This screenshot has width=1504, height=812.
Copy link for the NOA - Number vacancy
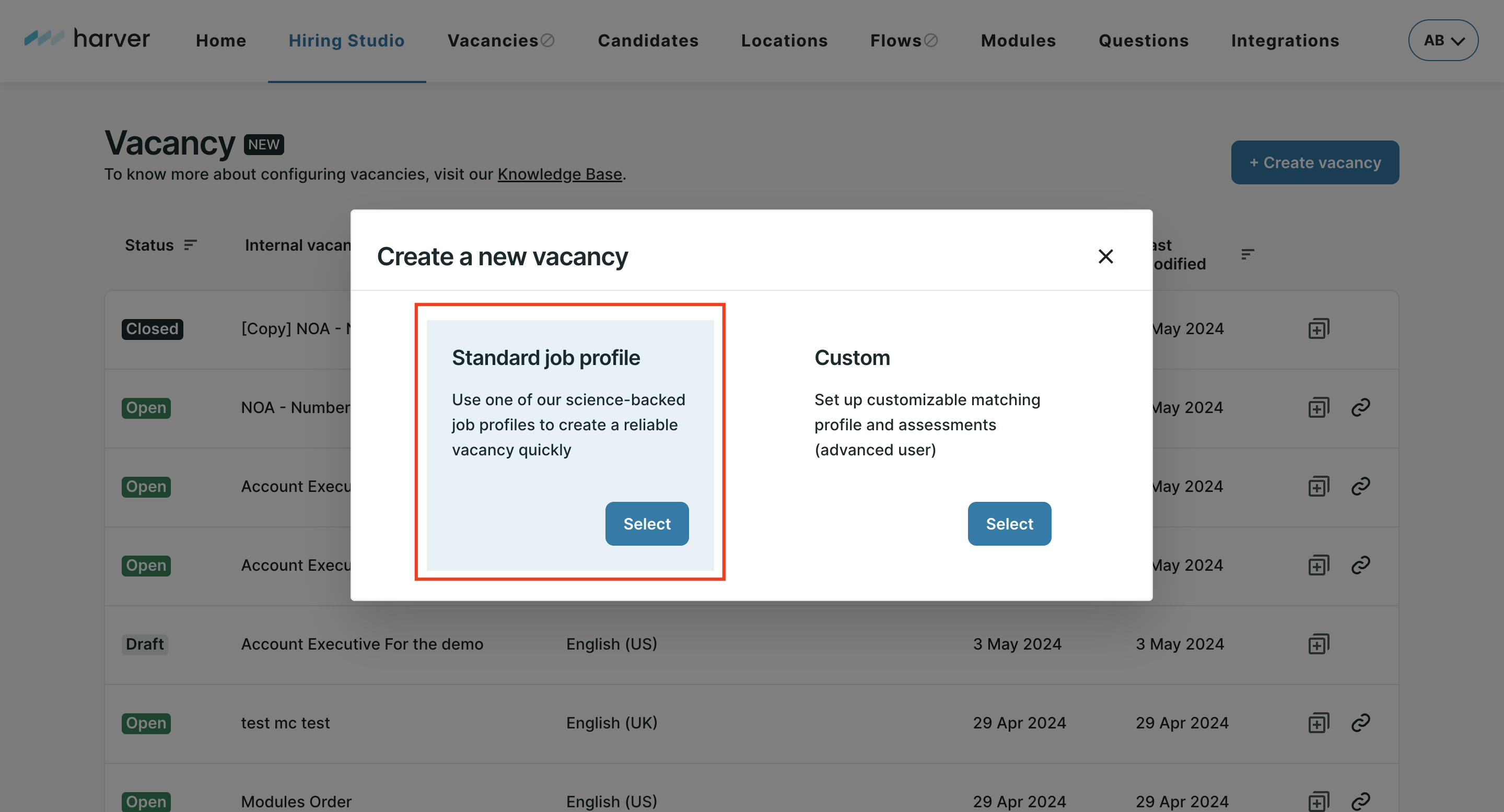1360,407
